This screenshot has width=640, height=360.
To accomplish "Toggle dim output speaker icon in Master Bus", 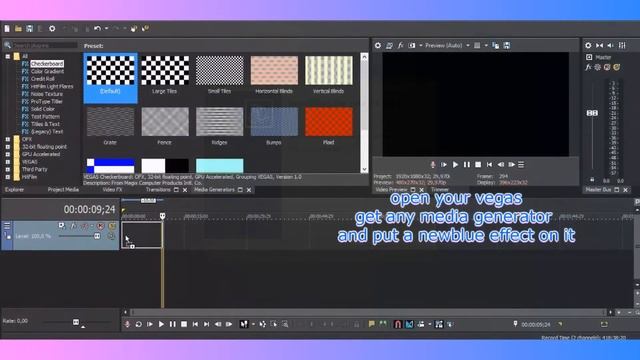I will [x=611, y=45].
